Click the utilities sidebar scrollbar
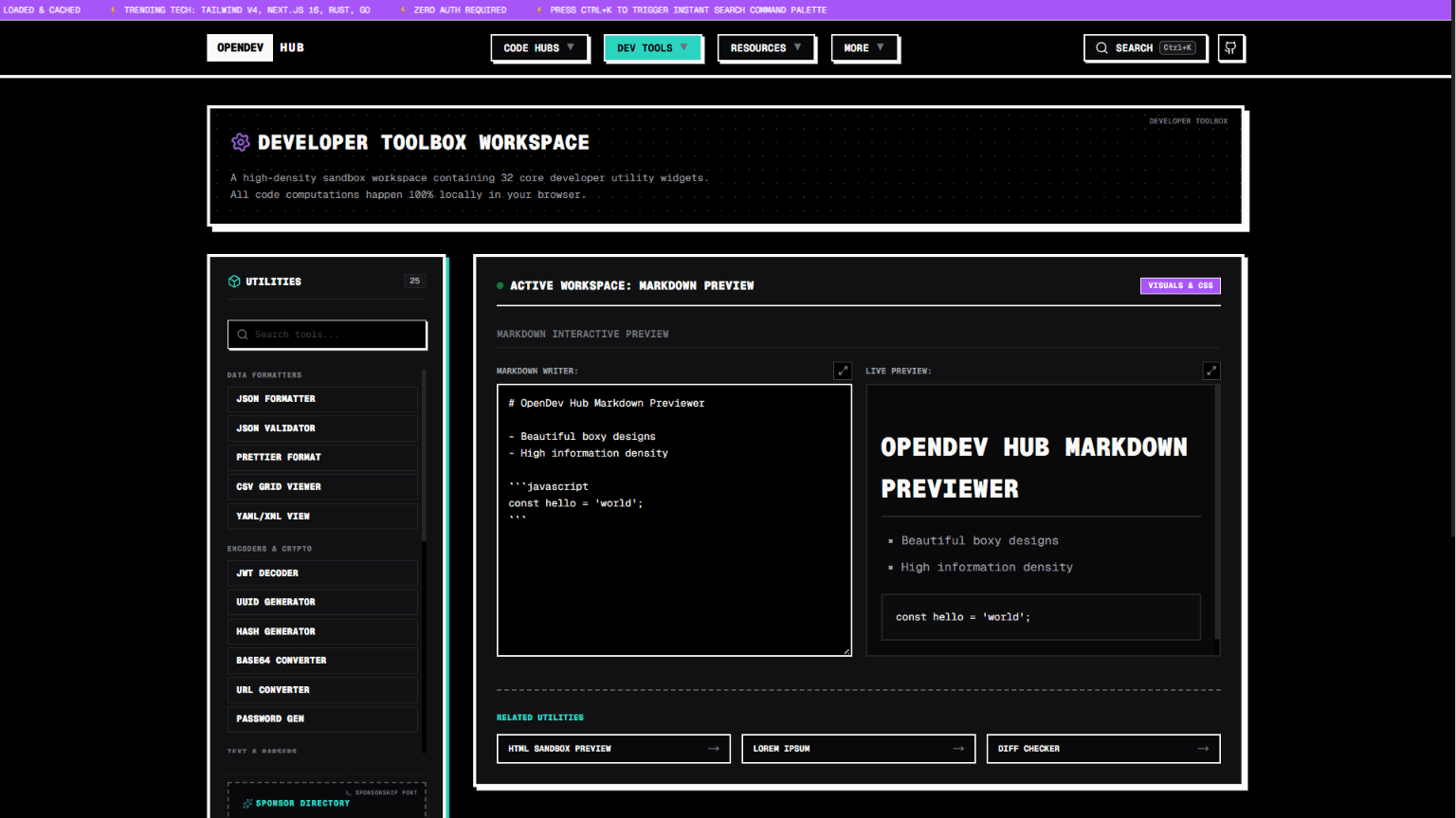The width and height of the screenshot is (1456, 818). pos(424,455)
